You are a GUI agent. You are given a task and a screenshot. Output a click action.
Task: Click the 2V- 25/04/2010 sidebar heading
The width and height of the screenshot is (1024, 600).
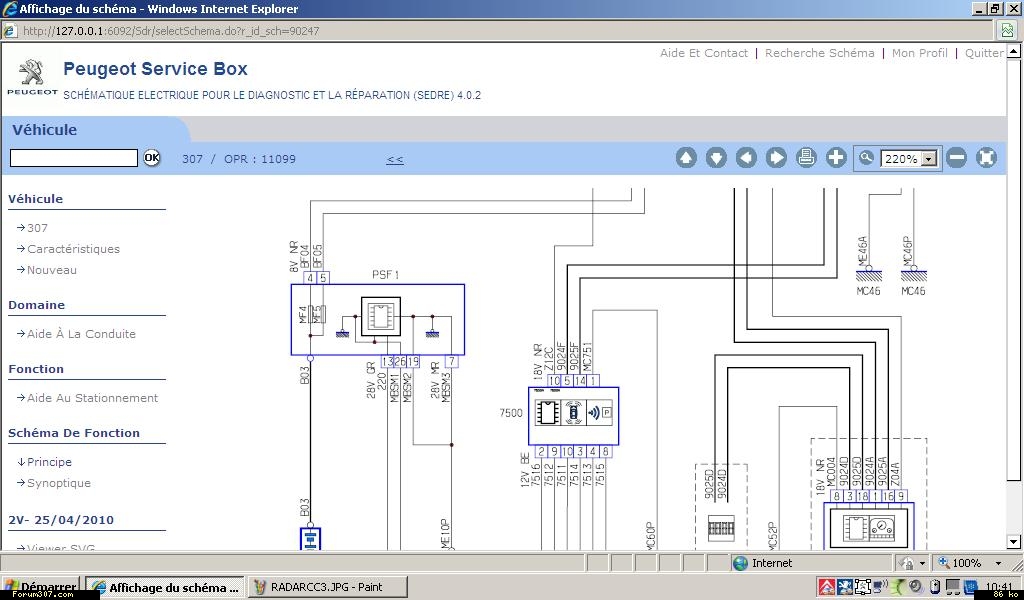click(x=61, y=520)
